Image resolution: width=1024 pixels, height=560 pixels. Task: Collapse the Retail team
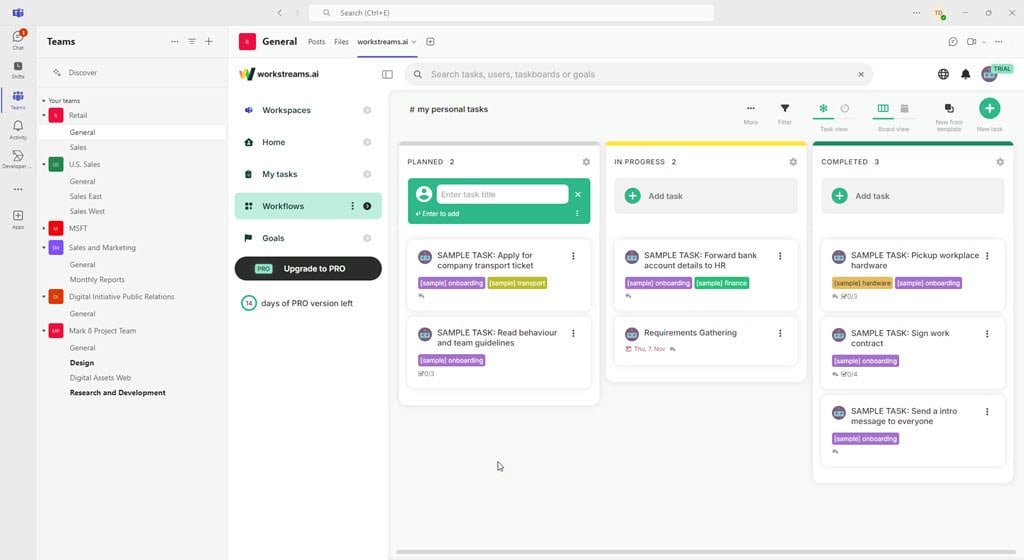click(44, 116)
